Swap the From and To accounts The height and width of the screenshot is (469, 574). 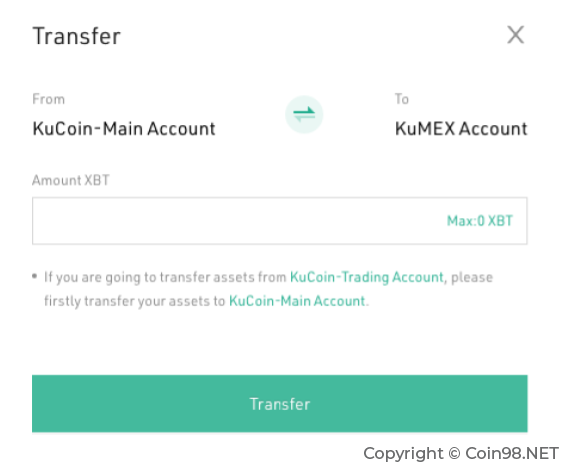(304, 114)
